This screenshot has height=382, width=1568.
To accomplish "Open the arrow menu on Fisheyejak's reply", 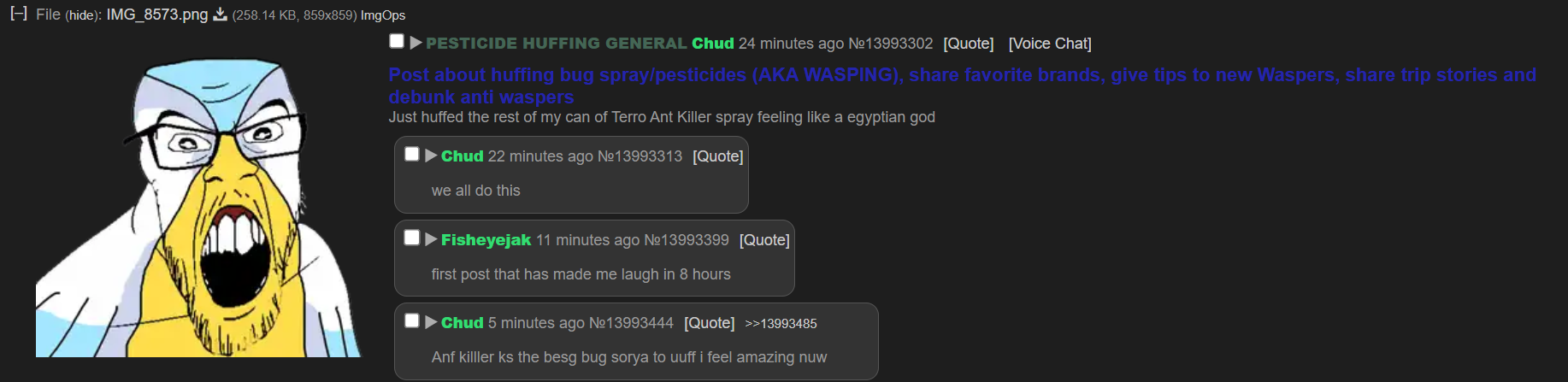I will (431, 239).
